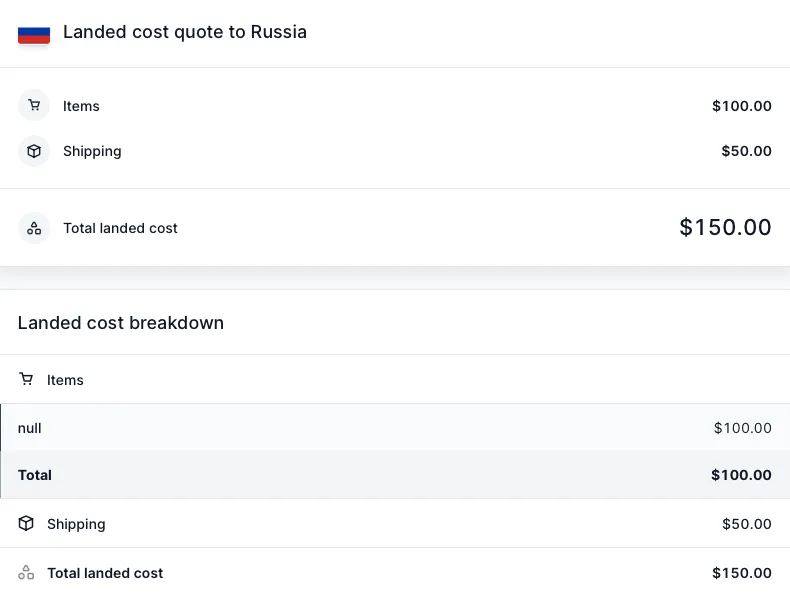
Task: Click the Landed cost breakdown heading
Action: point(121,323)
